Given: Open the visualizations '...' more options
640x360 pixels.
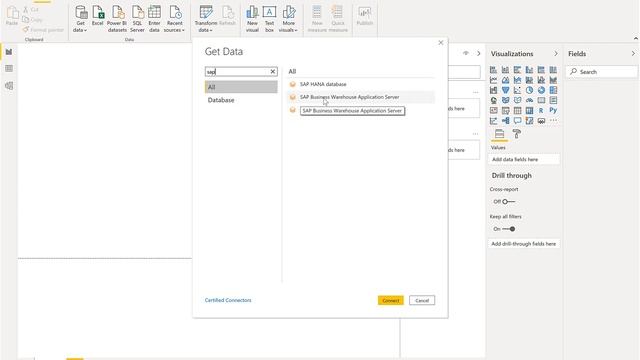Looking at the screenshot, I should 553,121.
